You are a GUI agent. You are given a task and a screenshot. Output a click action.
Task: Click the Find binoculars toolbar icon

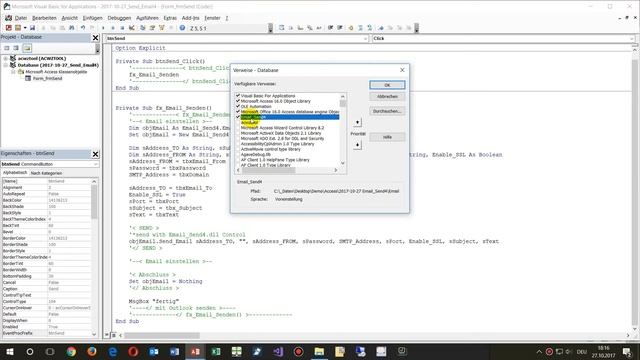pos(72,28)
